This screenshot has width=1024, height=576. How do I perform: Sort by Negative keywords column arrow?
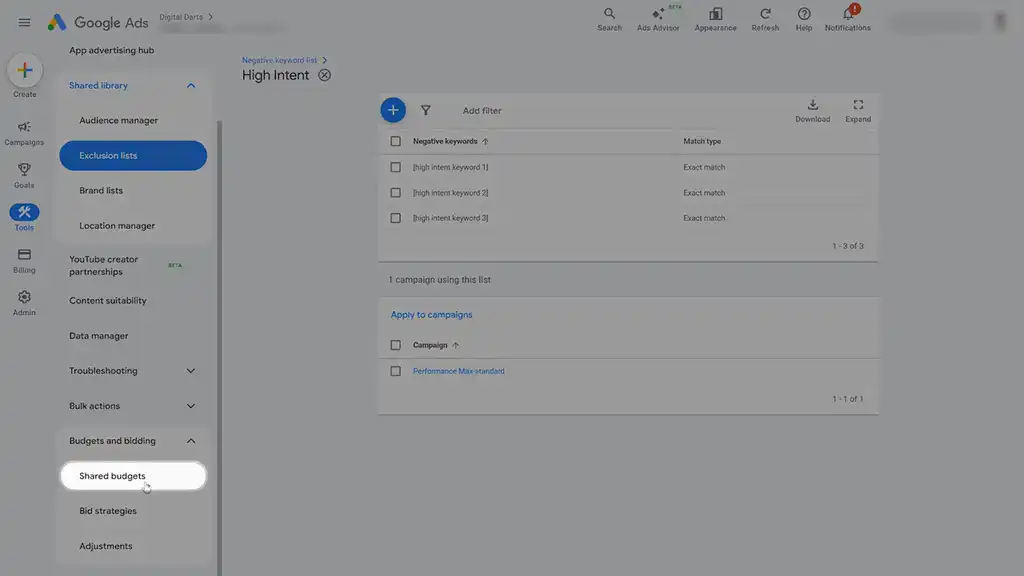[485, 141]
